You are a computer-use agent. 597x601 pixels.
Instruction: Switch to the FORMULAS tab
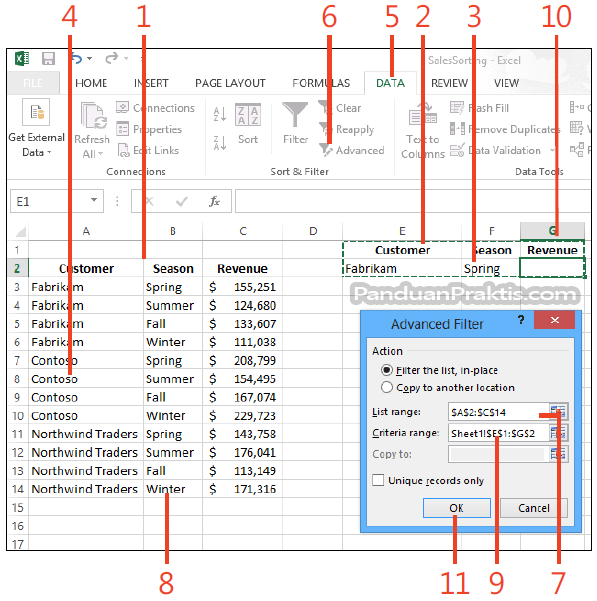321,83
